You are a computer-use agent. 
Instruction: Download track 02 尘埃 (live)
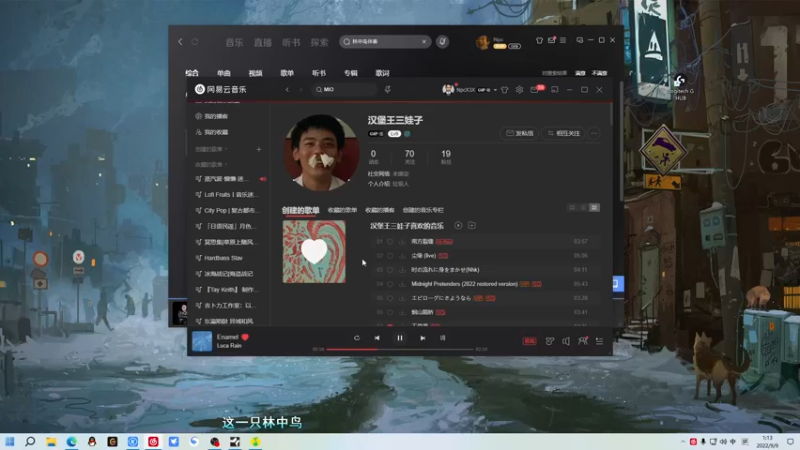click(x=402, y=256)
